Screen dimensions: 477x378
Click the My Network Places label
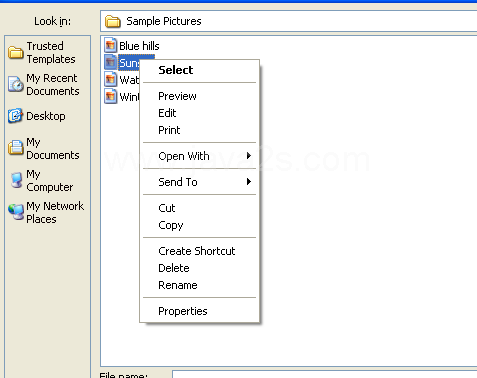55,212
